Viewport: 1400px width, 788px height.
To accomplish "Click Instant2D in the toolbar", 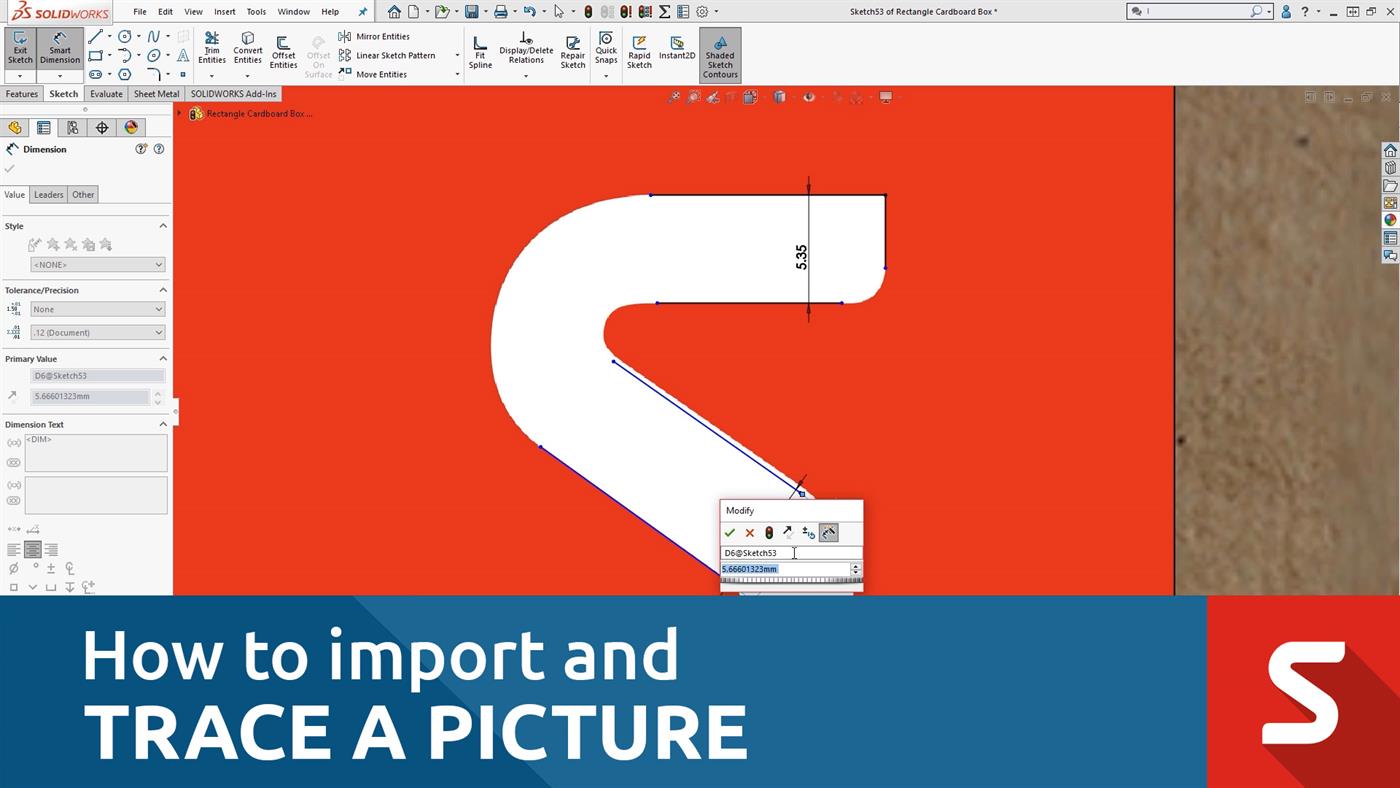I will [677, 50].
